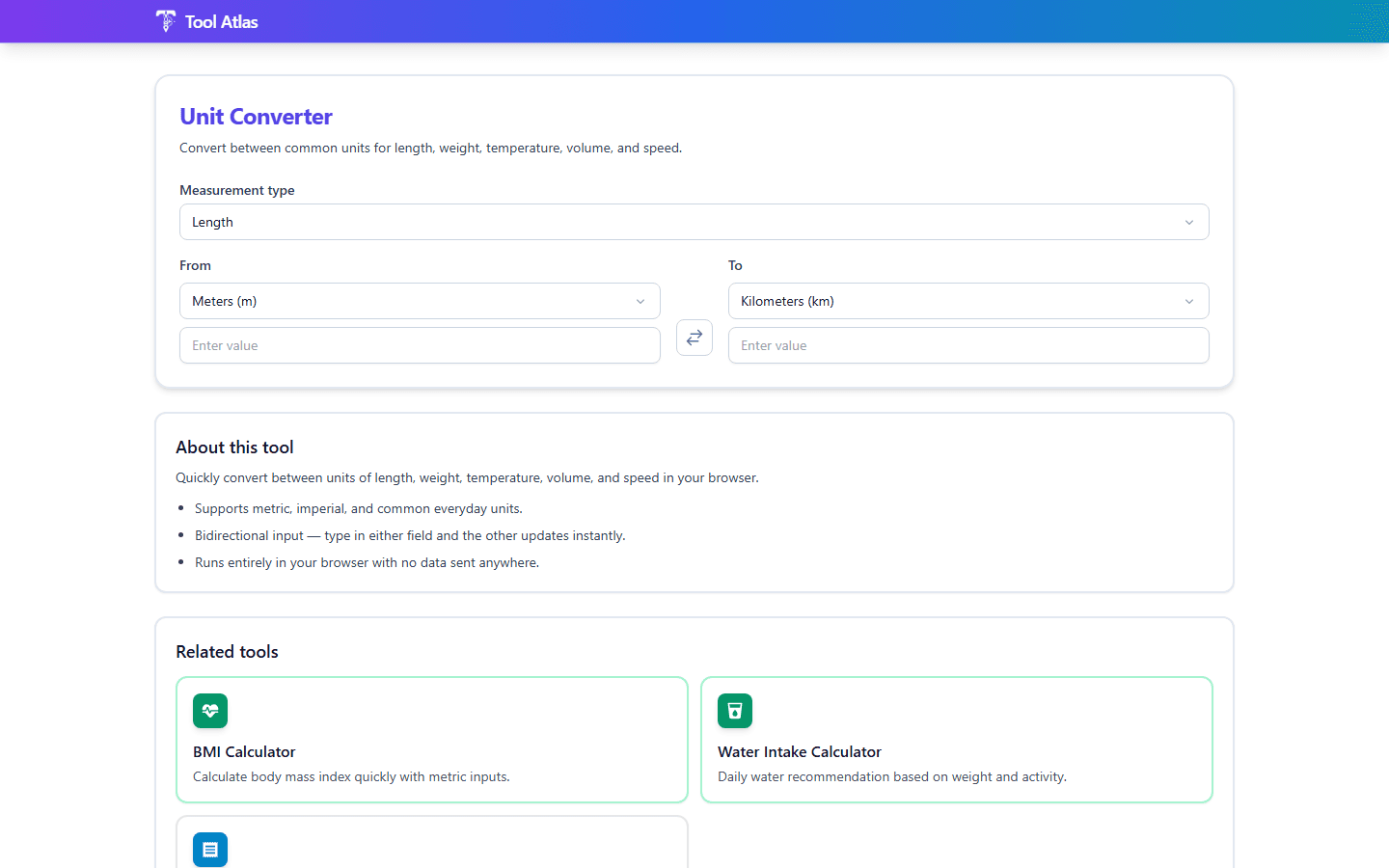Click the green heart-pulse BMI Calculator icon

click(x=210, y=711)
